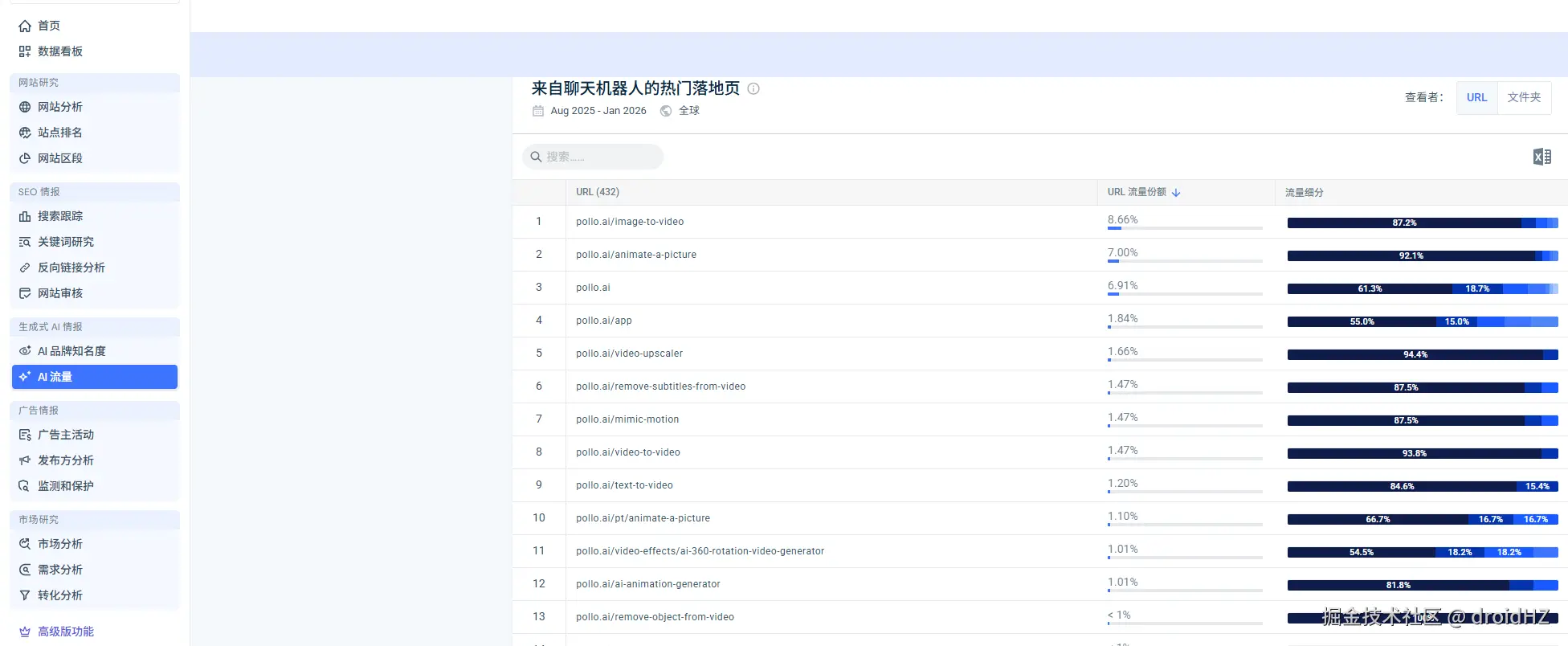1568x646 pixels.
Task: Click the 1.84% share value
Action: point(1123,318)
